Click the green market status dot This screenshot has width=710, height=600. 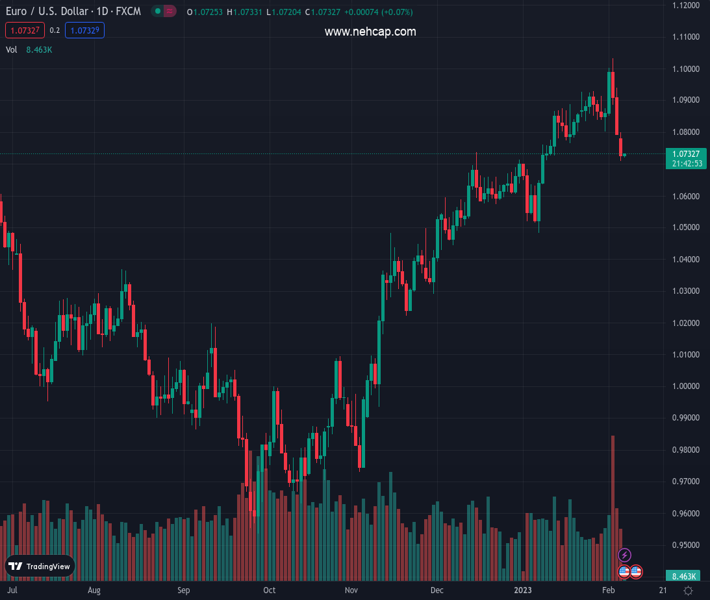click(156, 11)
